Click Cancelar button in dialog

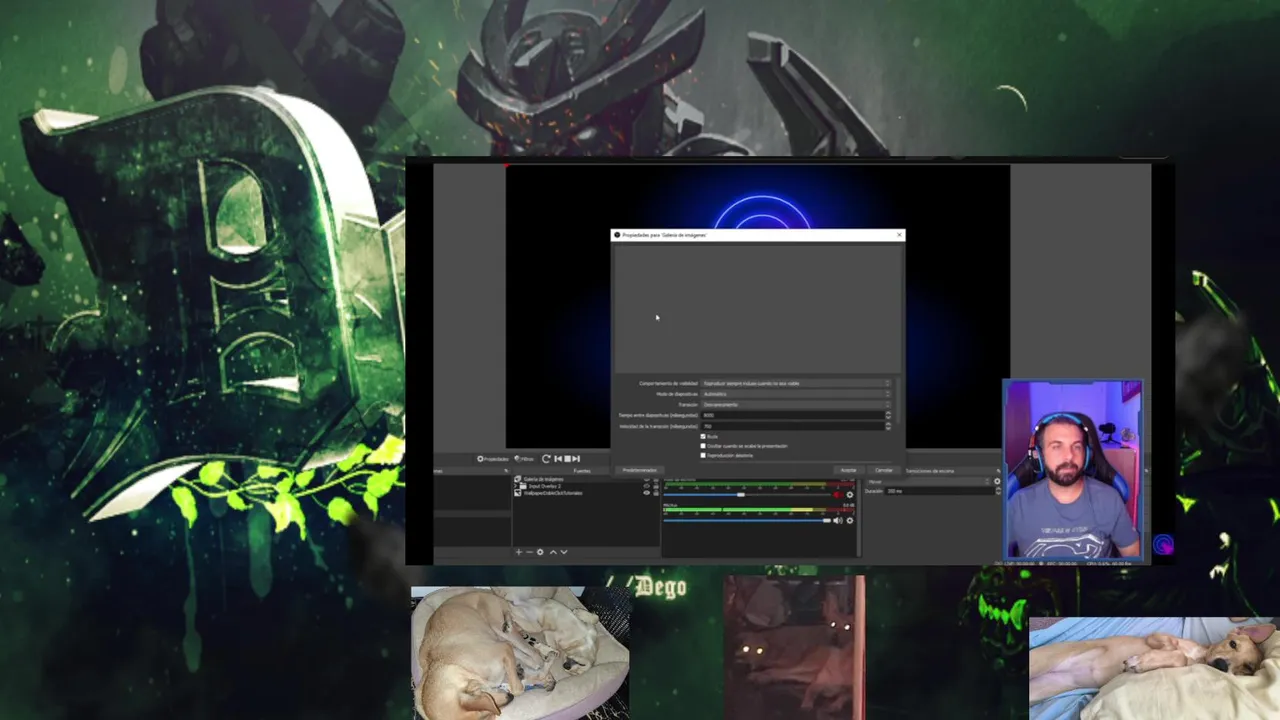pos(884,470)
